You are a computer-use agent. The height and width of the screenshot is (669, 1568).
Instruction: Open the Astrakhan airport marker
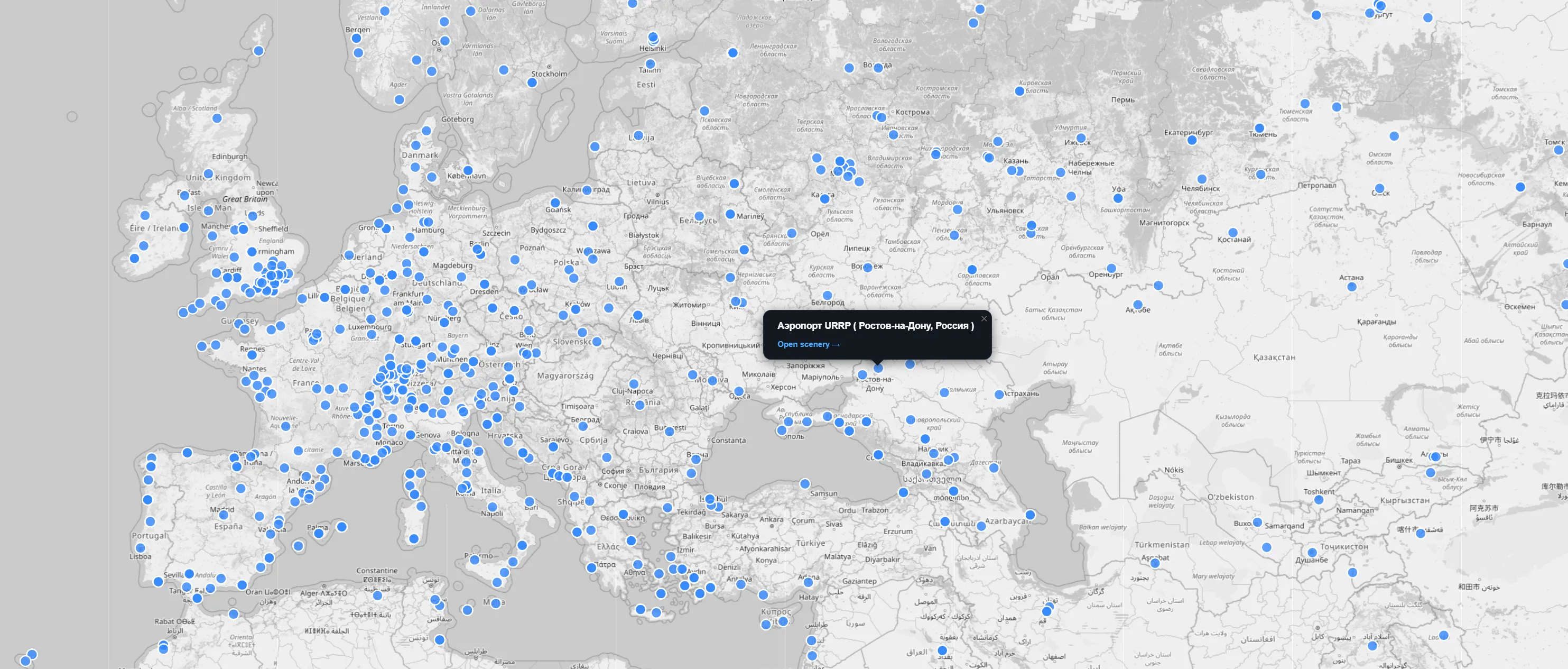tap(999, 395)
